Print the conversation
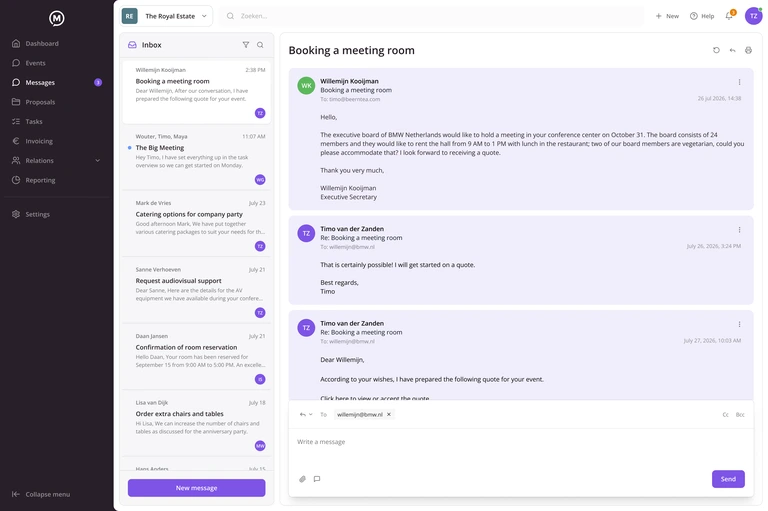 pos(748,50)
